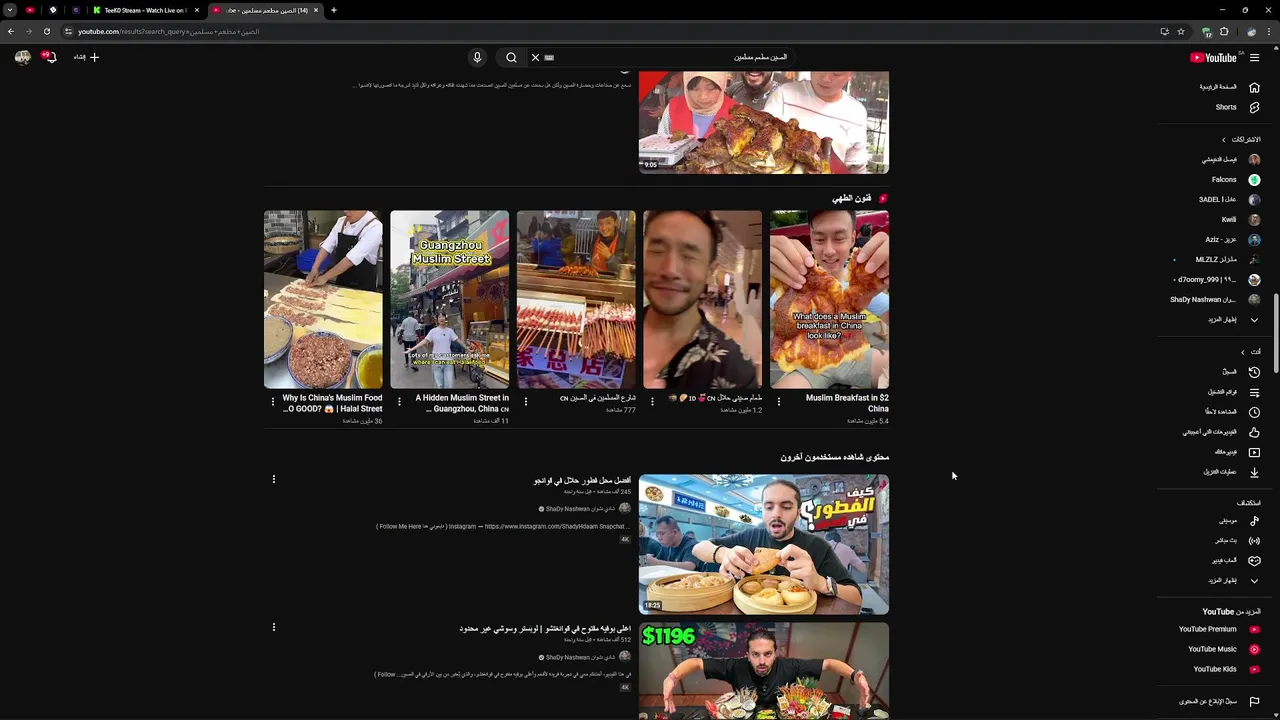Viewport: 1280px width, 720px height.
Task: Start voice search with microphone
Action: pyautogui.click(x=477, y=57)
